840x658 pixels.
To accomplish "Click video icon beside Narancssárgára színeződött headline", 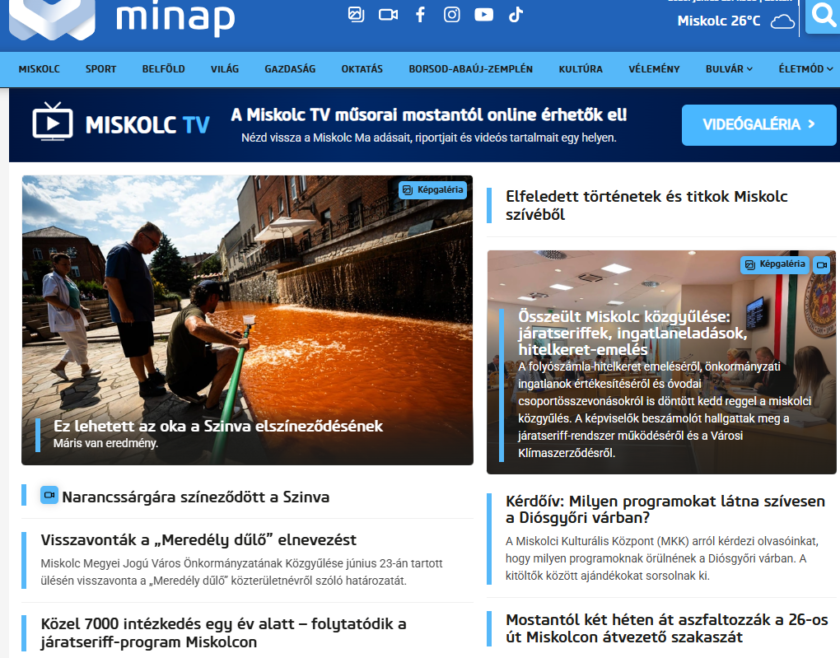I will click(49, 495).
